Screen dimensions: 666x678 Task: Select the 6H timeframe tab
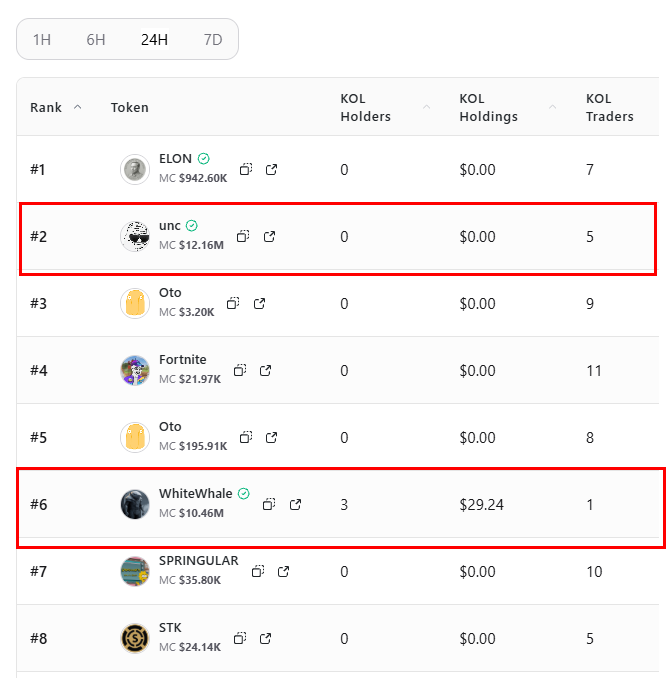coord(96,40)
